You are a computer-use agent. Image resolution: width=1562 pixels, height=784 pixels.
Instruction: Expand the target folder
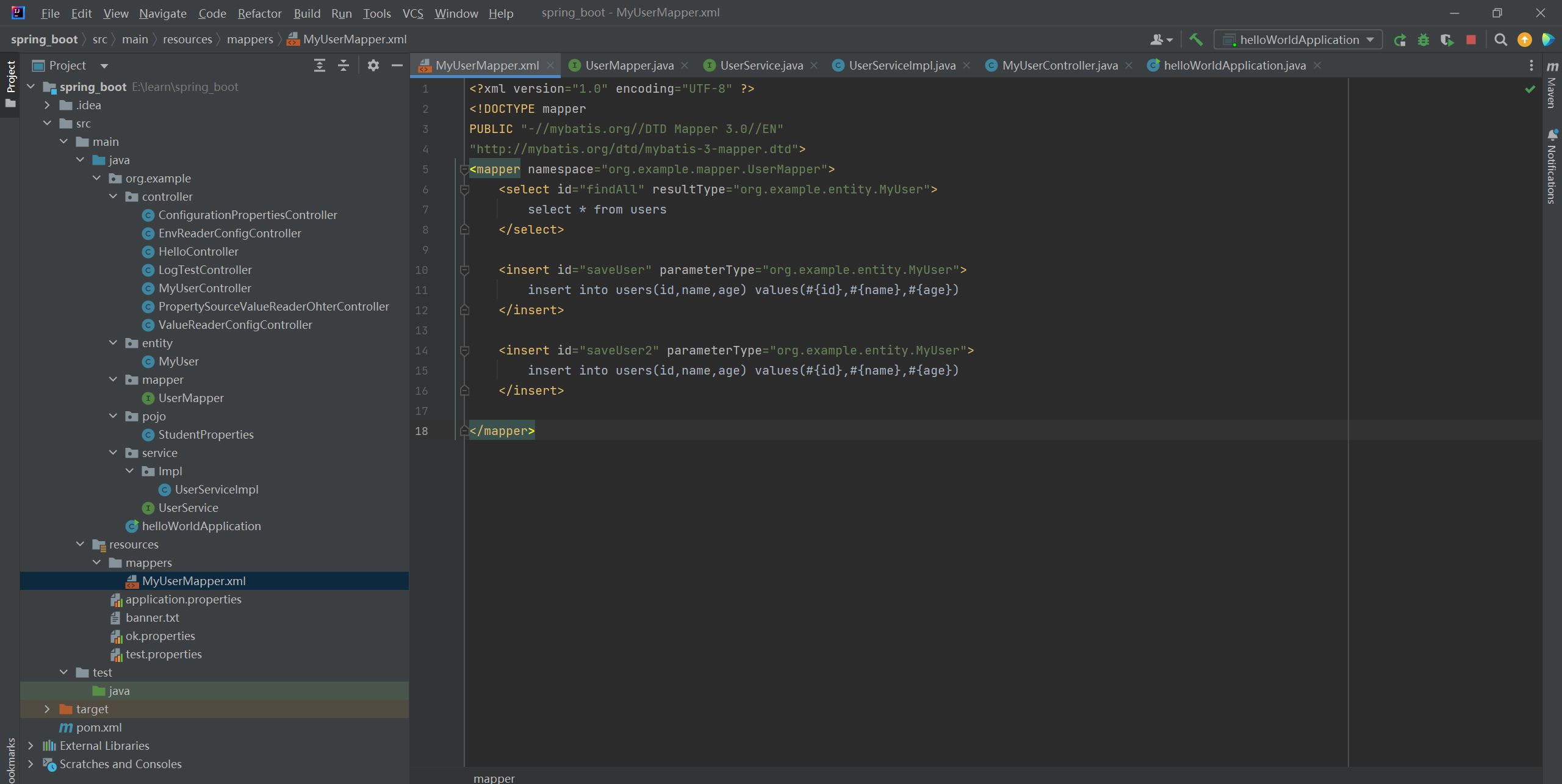pos(47,709)
